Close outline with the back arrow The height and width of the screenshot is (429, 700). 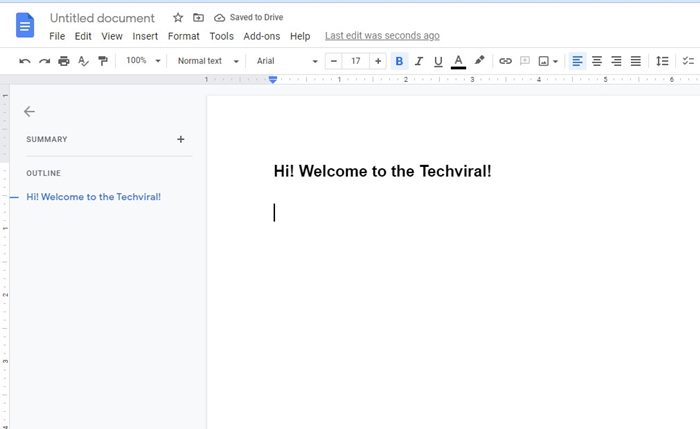pyautogui.click(x=29, y=112)
